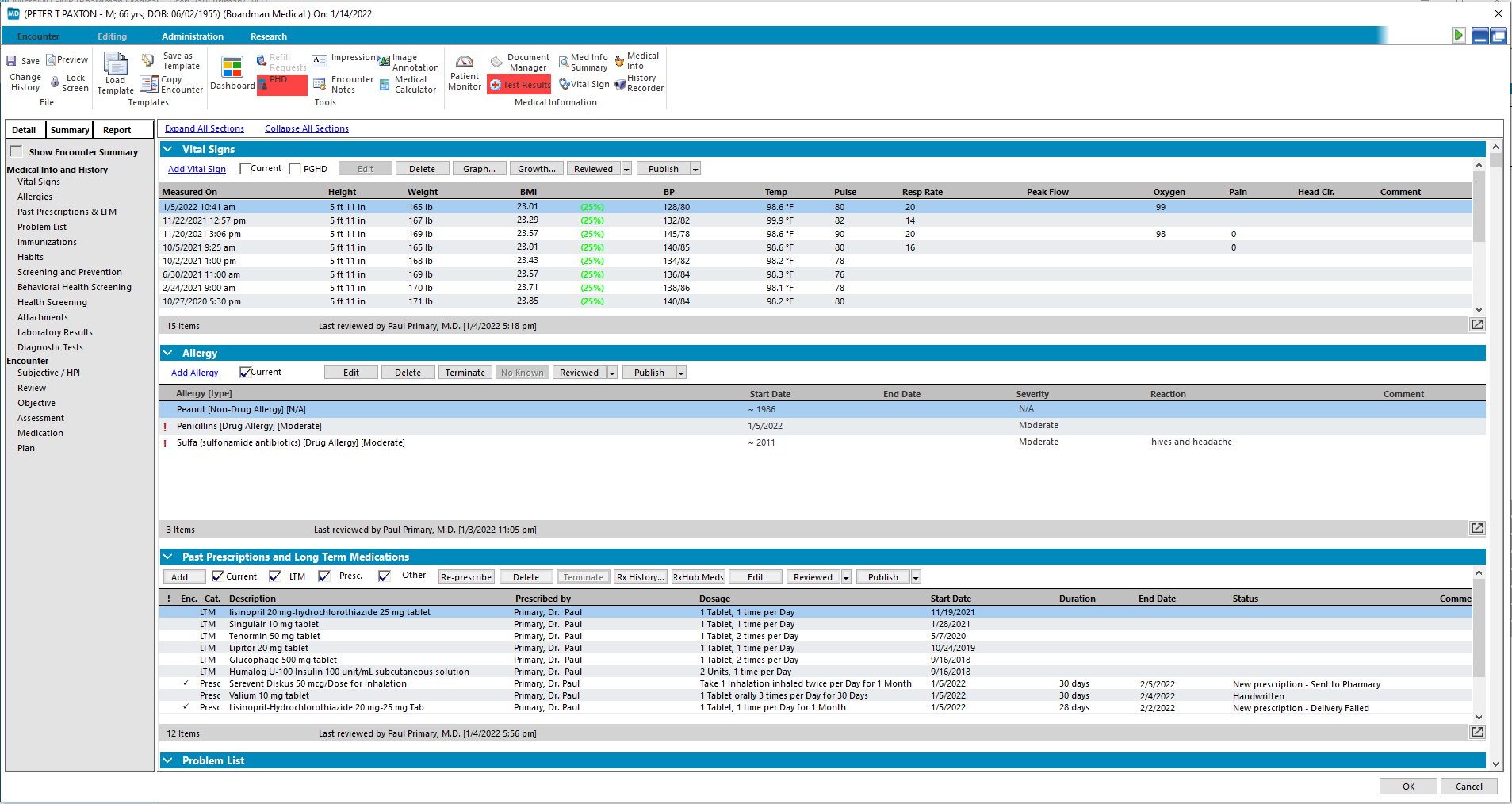
Task: Collapse the Vital Signs section
Action: coord(168,149)
